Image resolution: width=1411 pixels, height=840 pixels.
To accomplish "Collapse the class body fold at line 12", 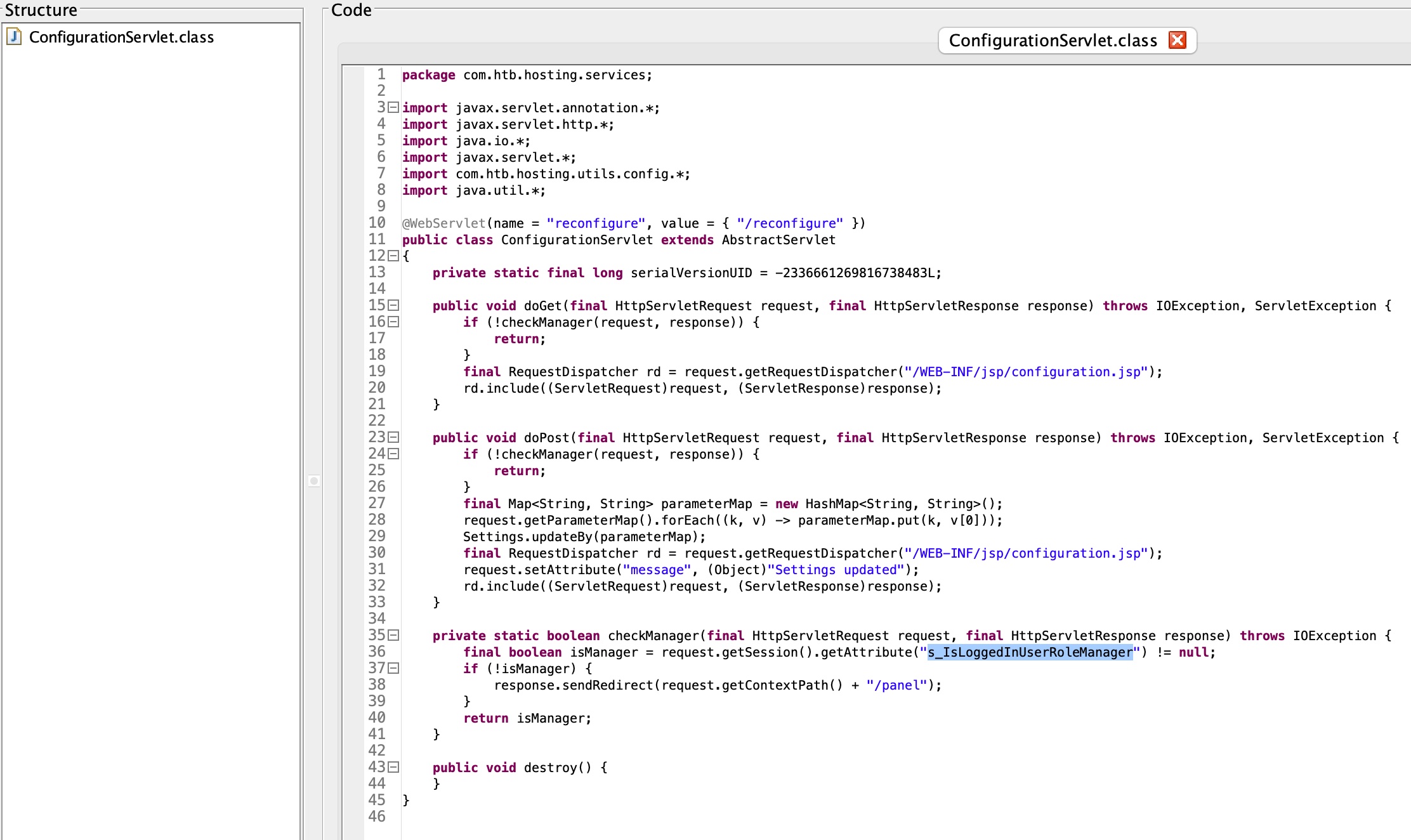I will (x=393, y=256).
